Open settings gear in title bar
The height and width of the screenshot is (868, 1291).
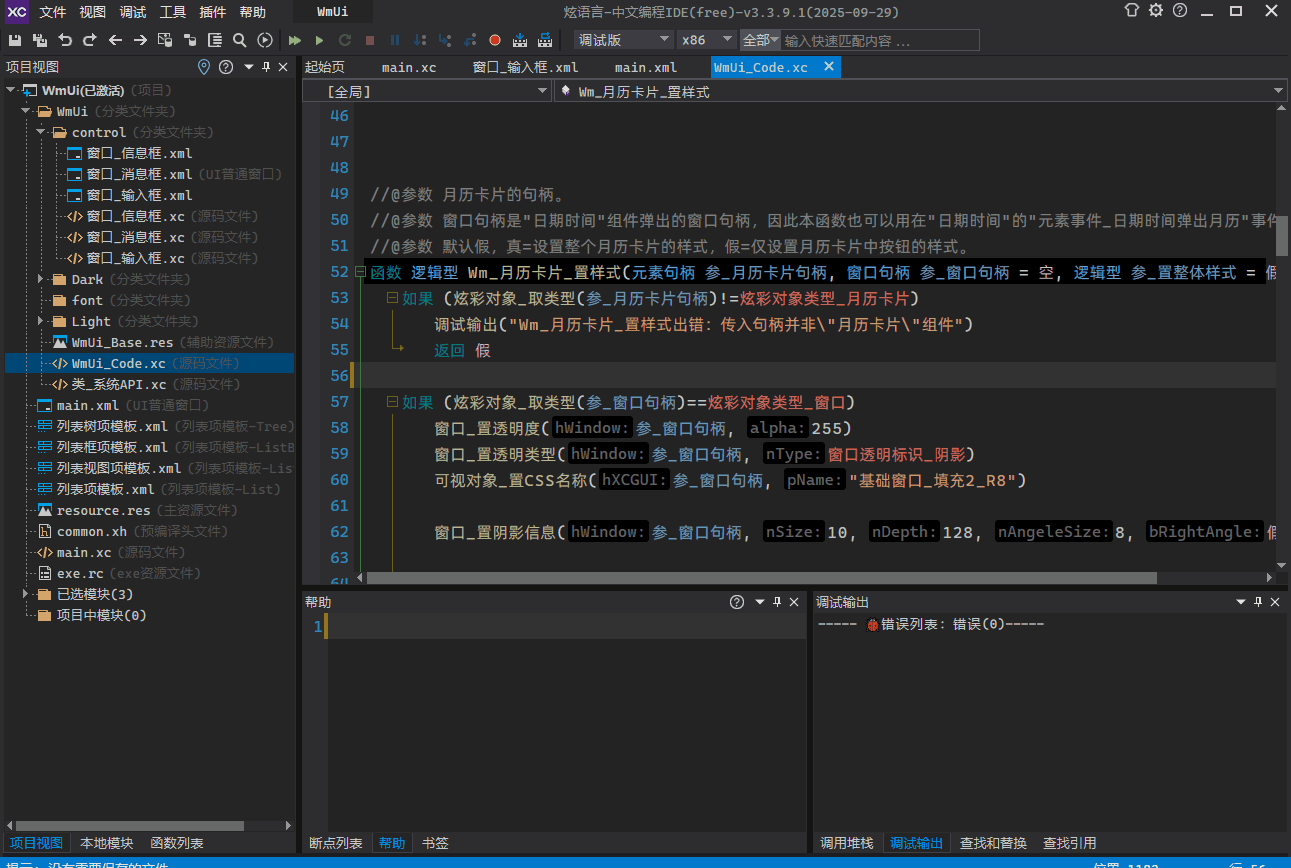[x=1156, y=11]
